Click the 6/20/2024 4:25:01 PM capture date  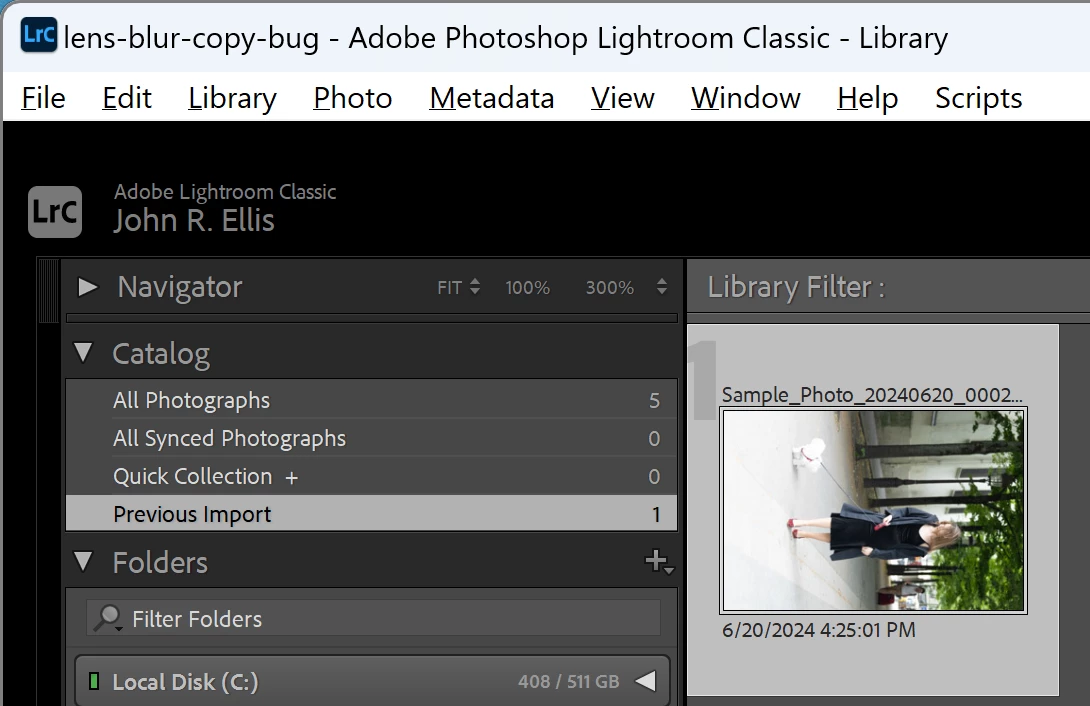tap(818, 630)
